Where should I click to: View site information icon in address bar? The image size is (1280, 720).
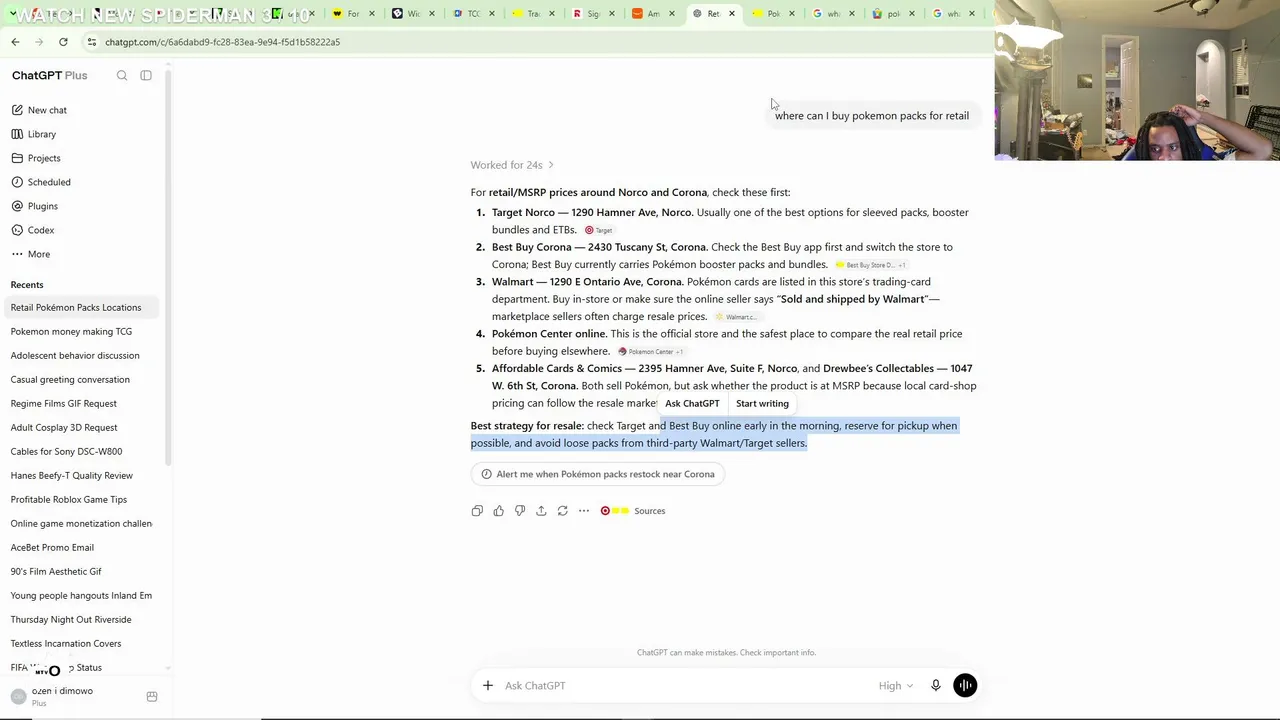(x=91, y=42)
